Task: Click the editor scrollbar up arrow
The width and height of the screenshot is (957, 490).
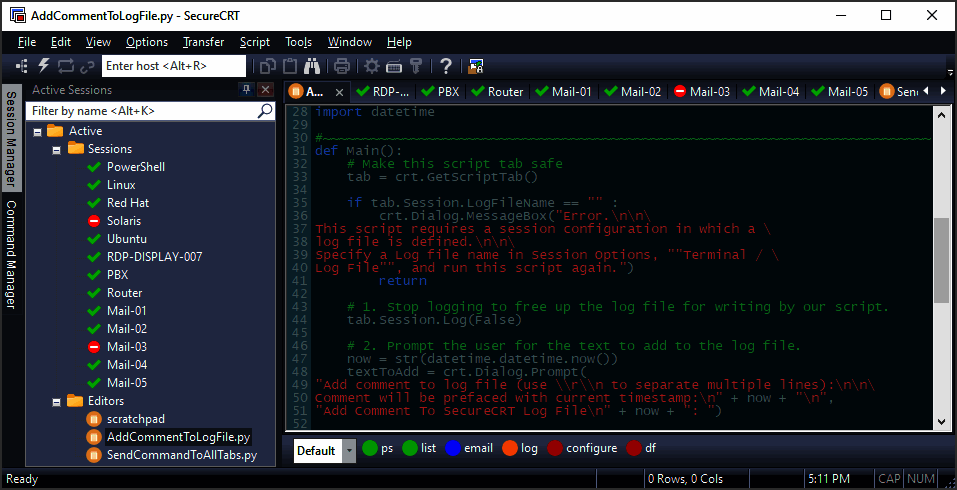Action: click(941, 114)
